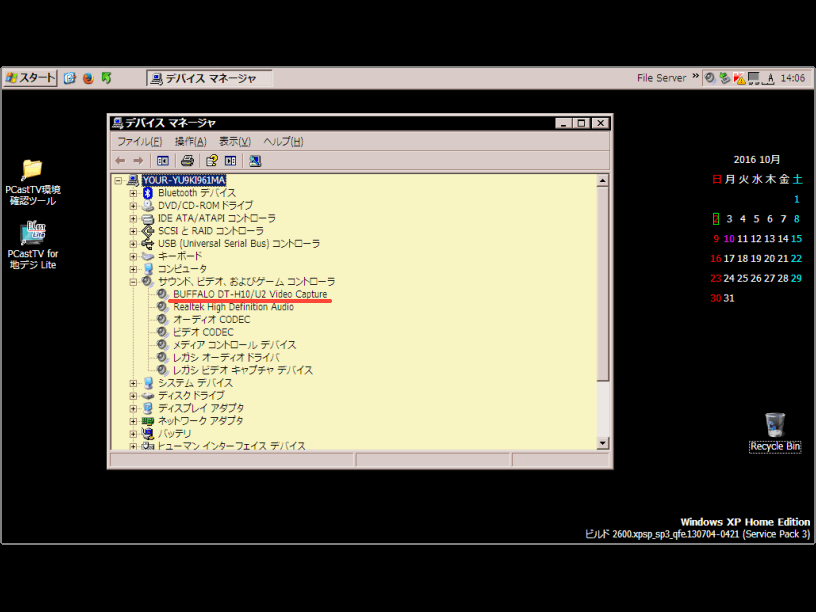Select the IDE ATA/ATAPI コントローラ icon
Screen dimensions: 816x612
point(148,219)
